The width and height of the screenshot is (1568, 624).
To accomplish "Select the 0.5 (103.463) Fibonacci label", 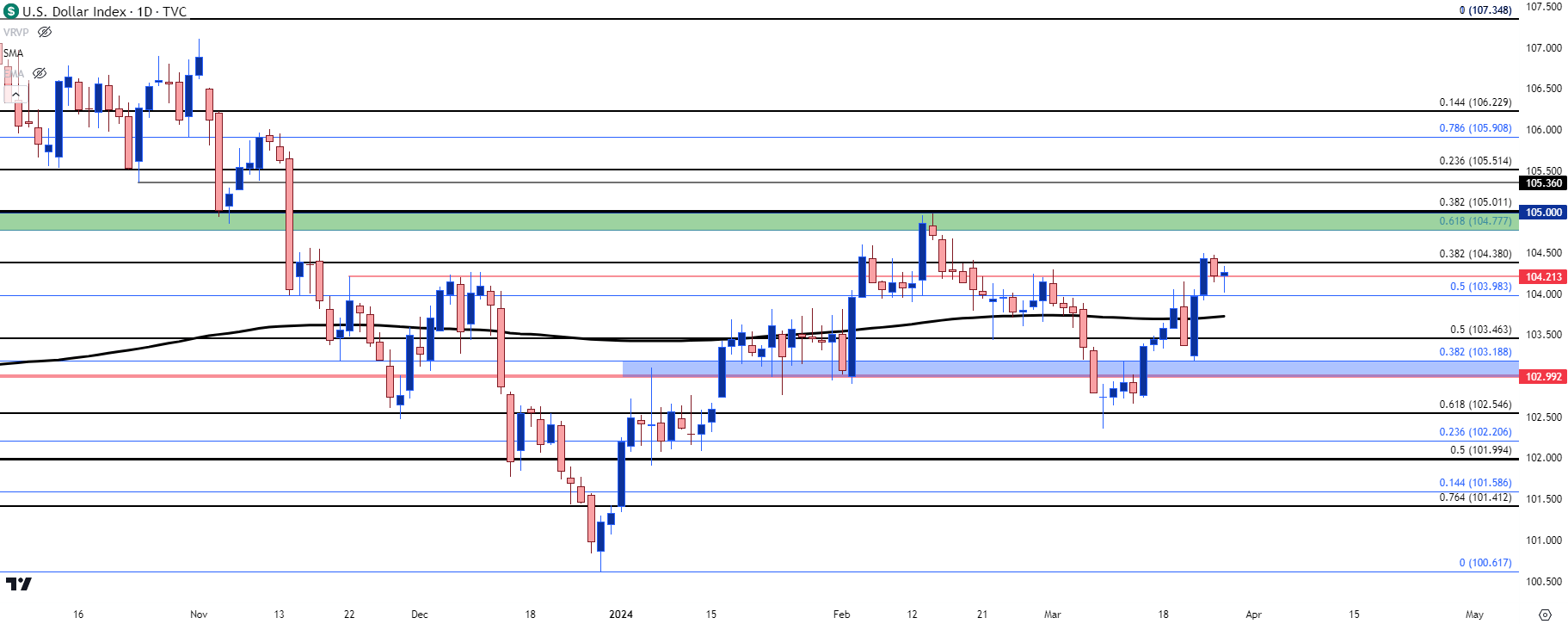I will (x=1480, y=329).
